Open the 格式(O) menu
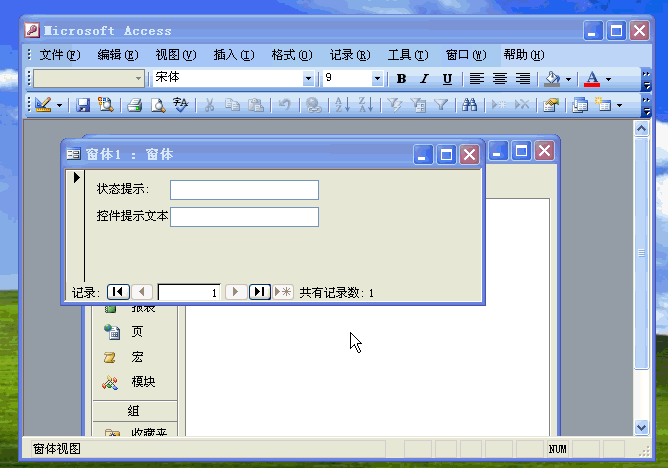 pyautogui.click(x=292, y=55)
